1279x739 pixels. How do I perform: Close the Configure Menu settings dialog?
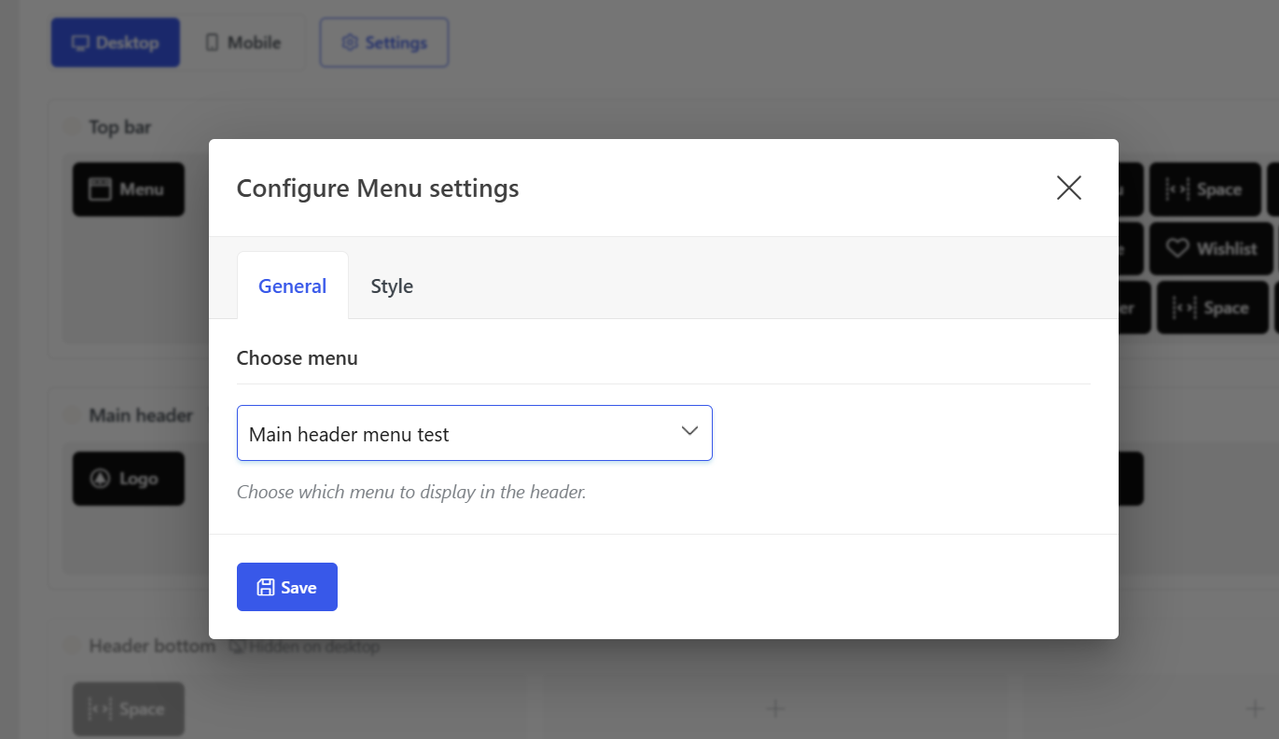tap(1068, 187)
